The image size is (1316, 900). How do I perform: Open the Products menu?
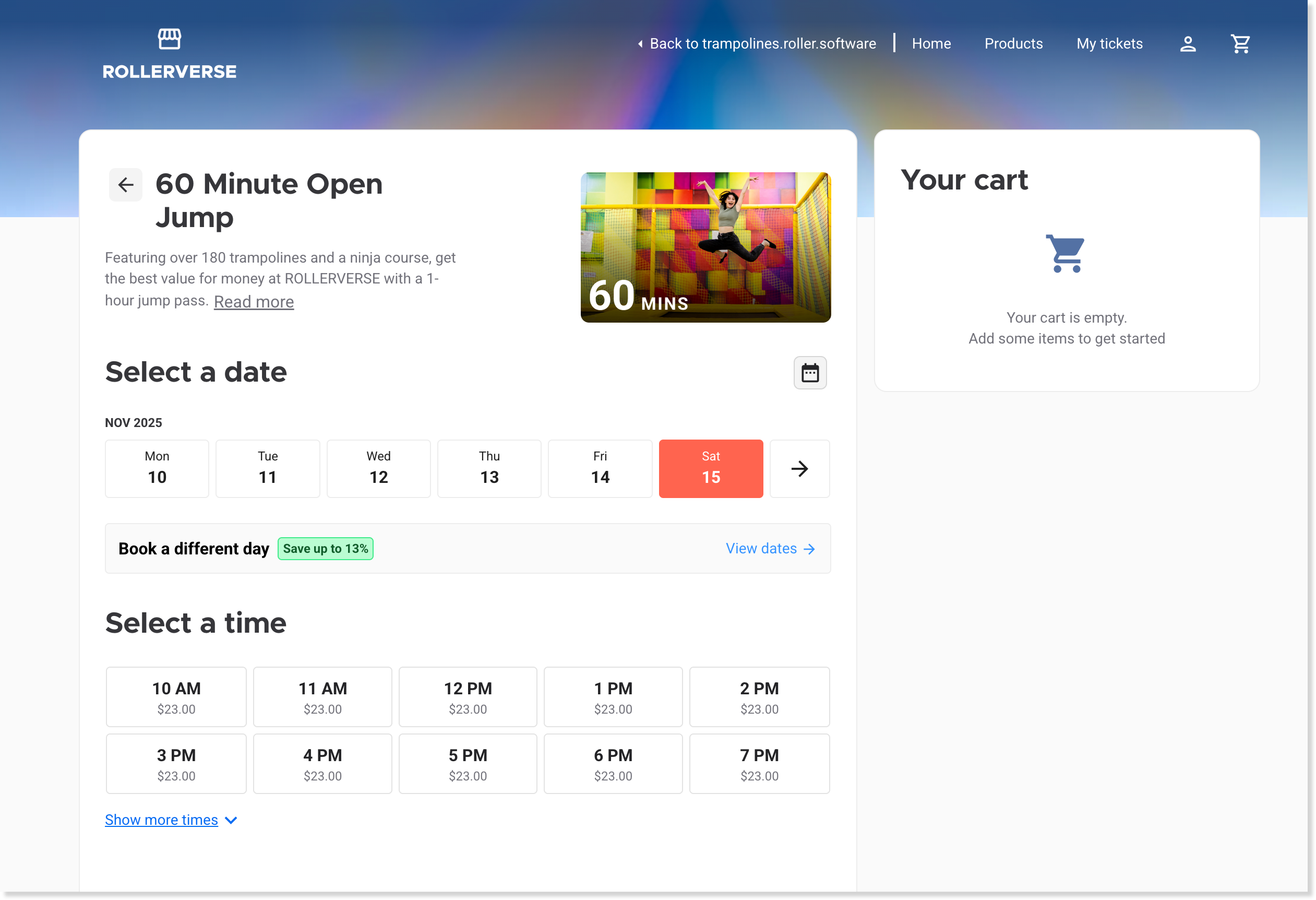[x=1014, y=43]
